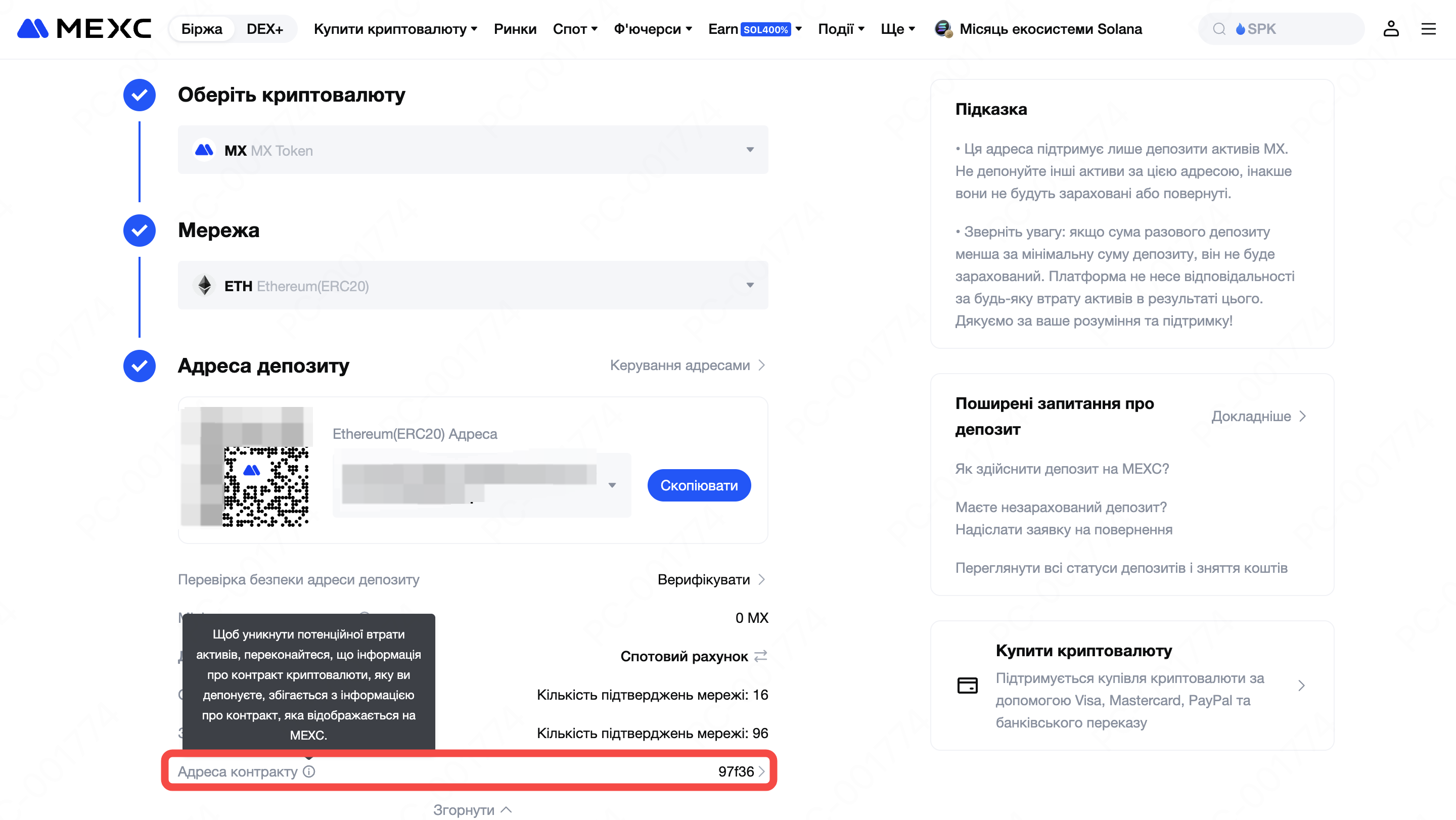The height and width of the screenshot is (820, 1456).
Task: Click the search magnifier icon
Action: click(1219, 29)
